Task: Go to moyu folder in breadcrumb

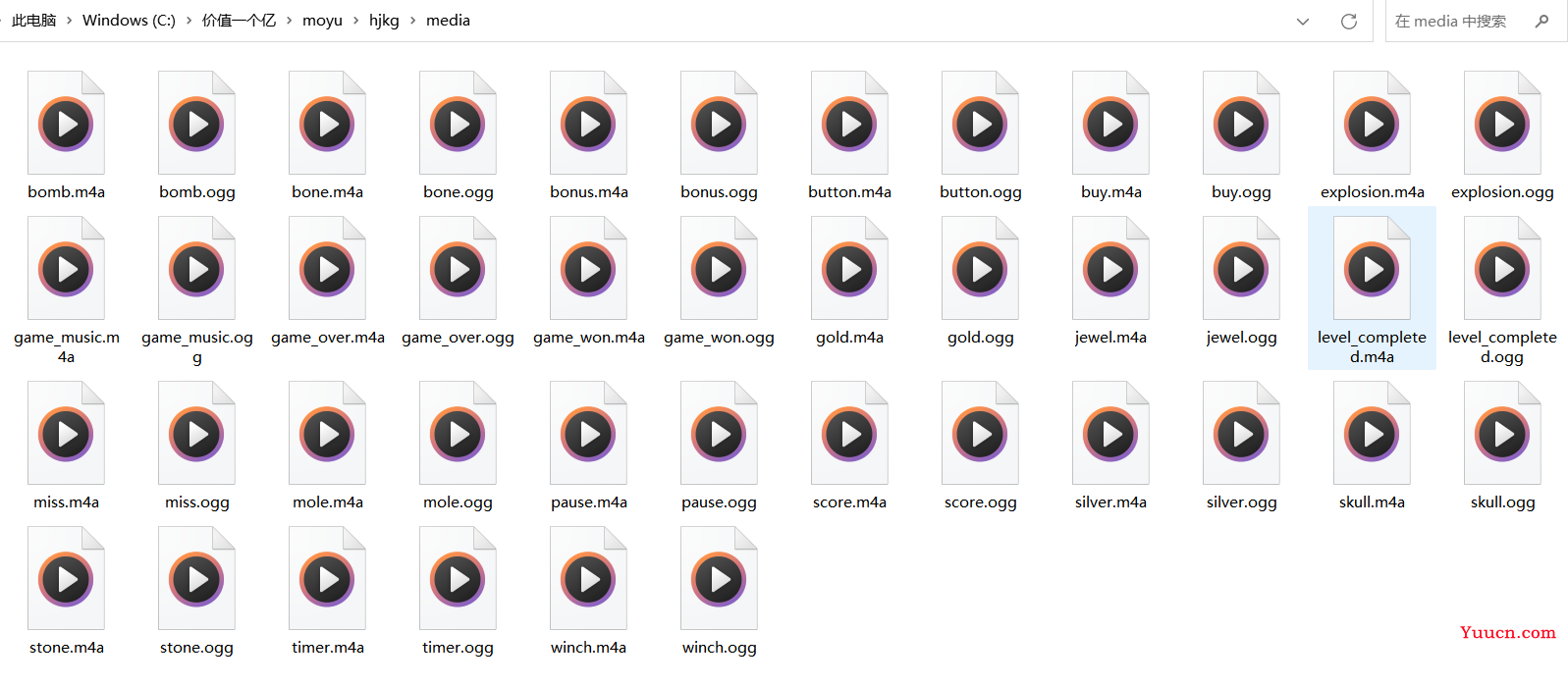Action: click(x=322, y=21)
